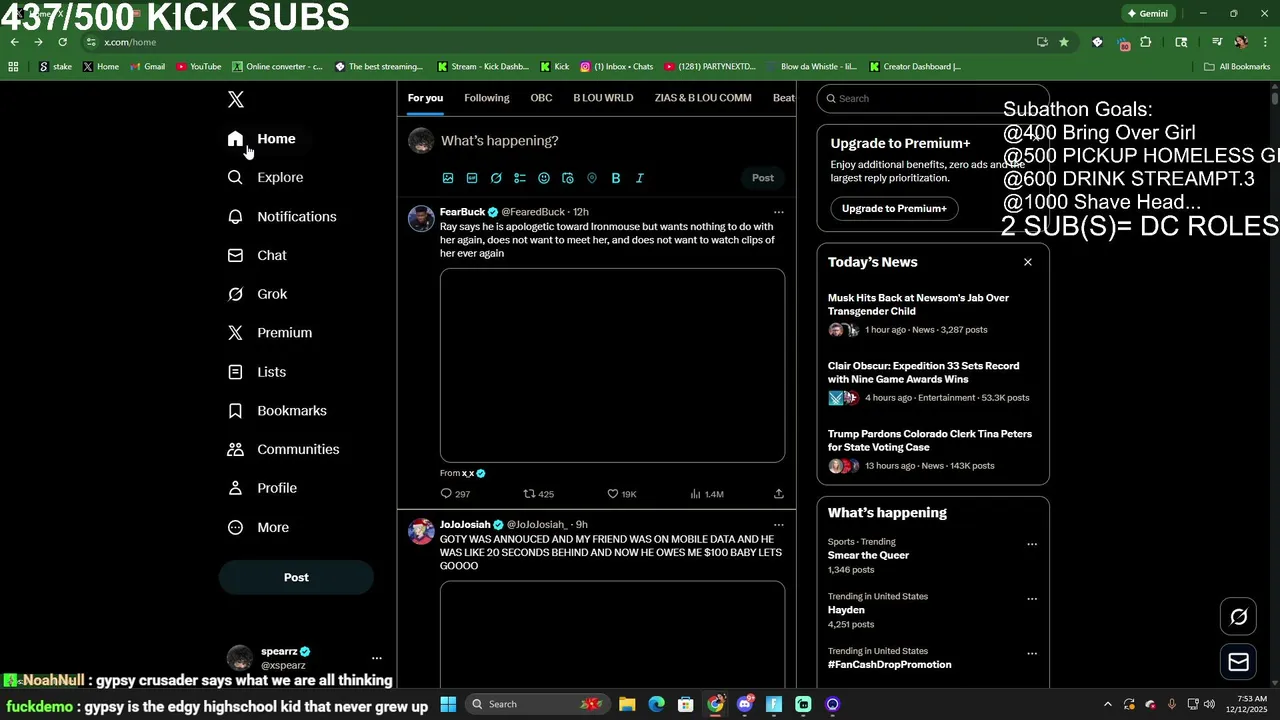
Task: Open Communities in the sidebar
Action: coord(283,449)
